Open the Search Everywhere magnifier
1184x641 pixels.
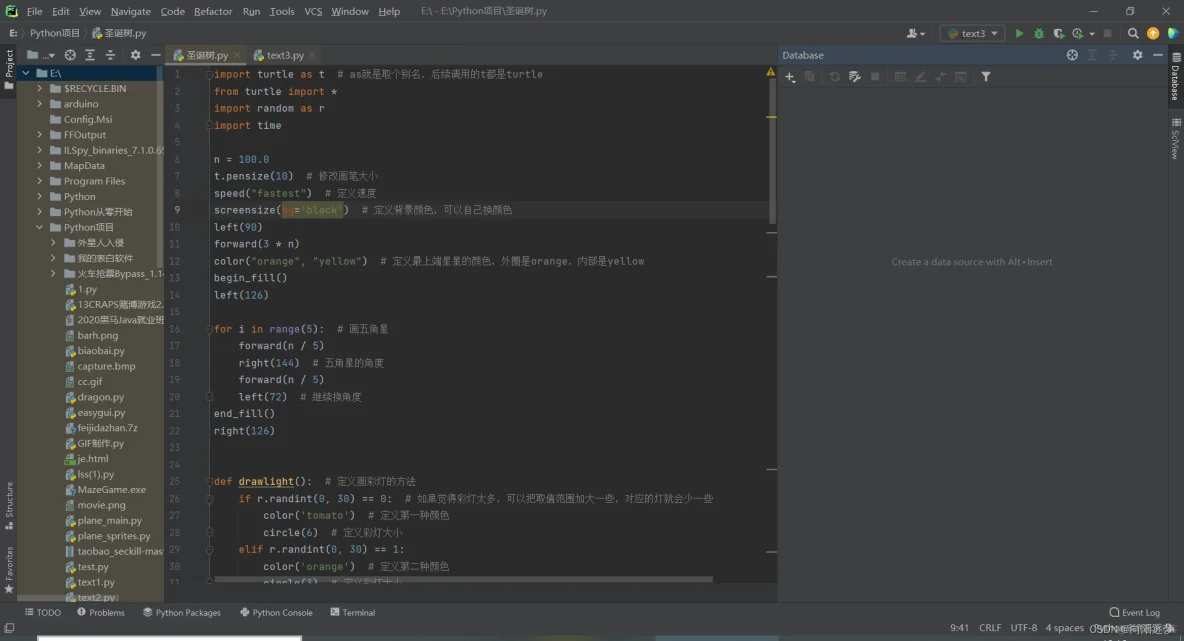pos(1133,33)
